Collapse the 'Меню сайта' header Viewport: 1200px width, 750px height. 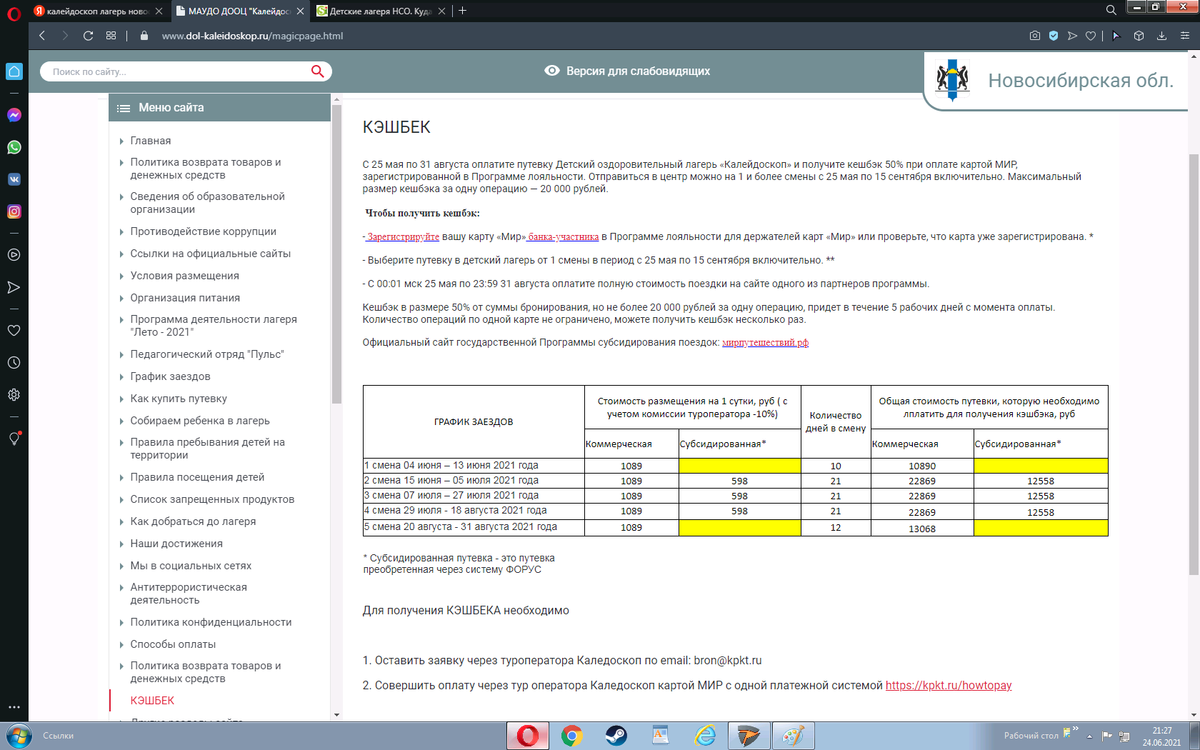pyautogui.click(x=219, y=108)
